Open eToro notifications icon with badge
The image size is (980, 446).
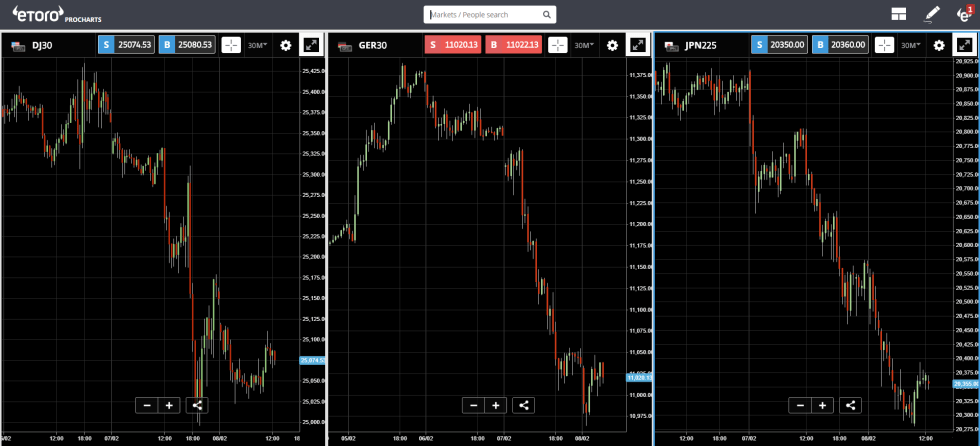[963, 14]
